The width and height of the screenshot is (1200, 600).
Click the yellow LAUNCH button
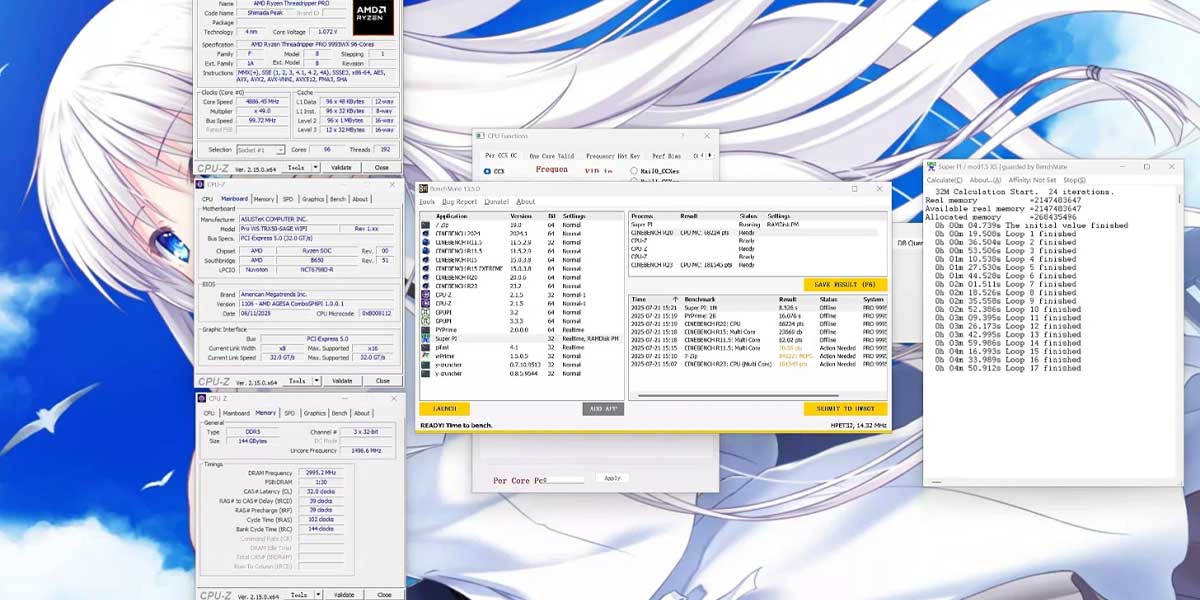click(x=444, y=409)
